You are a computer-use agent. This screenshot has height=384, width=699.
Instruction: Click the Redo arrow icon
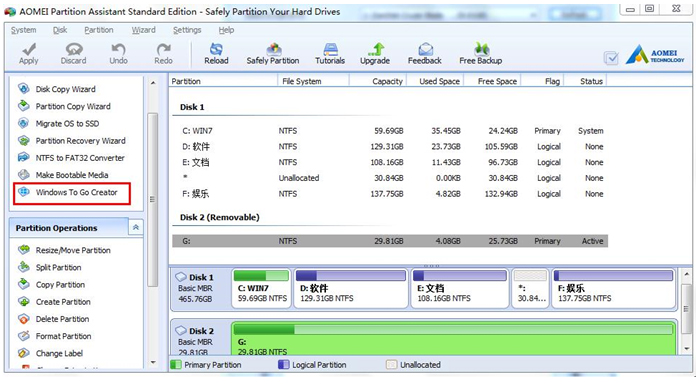(163, 49)
